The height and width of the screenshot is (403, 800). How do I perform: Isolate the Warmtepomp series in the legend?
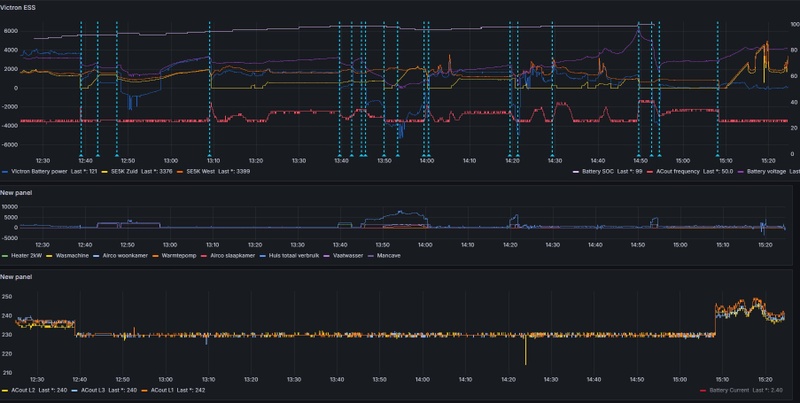click(x=179, y=256)
